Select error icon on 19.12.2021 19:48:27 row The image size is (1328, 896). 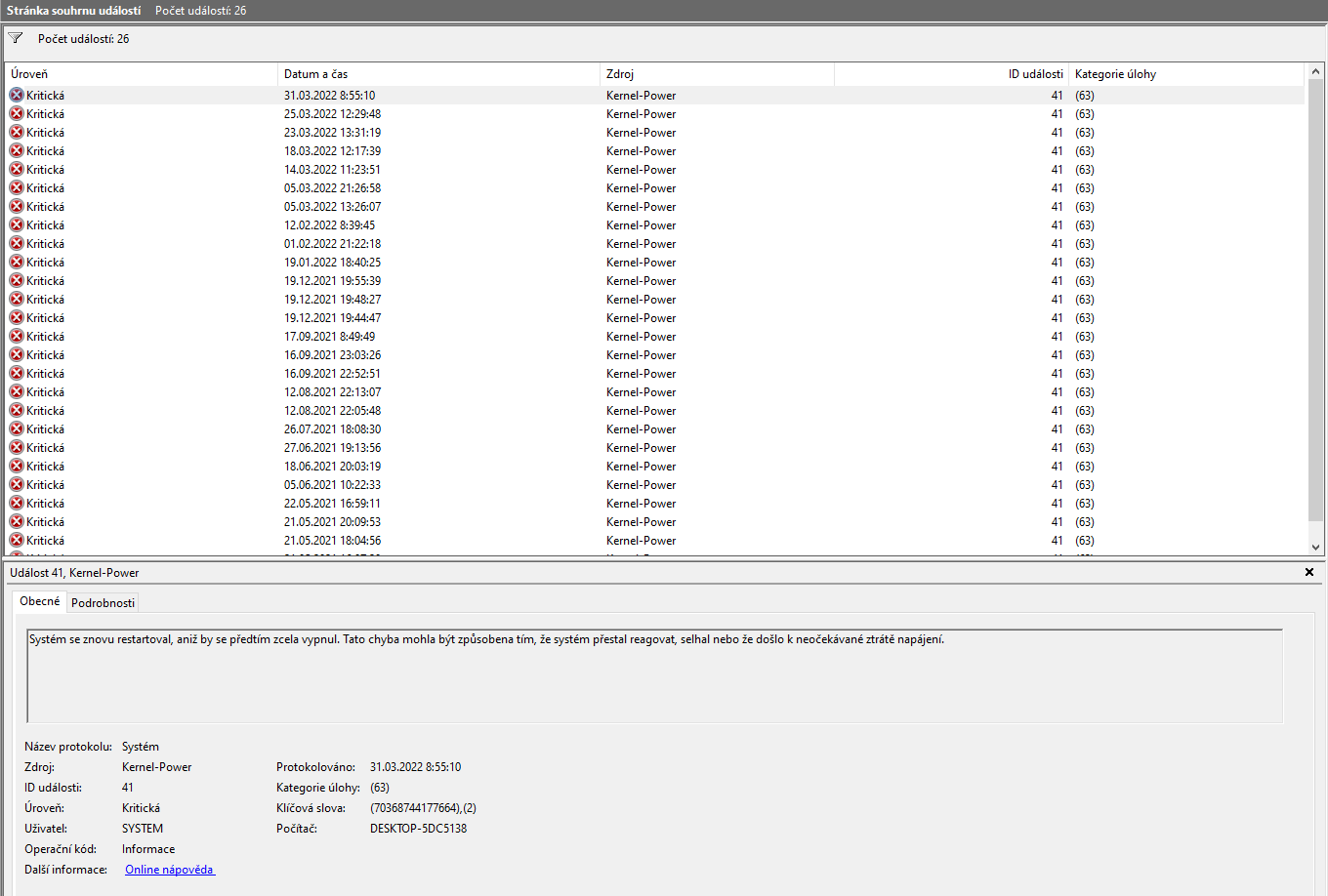tap(17, 299)
